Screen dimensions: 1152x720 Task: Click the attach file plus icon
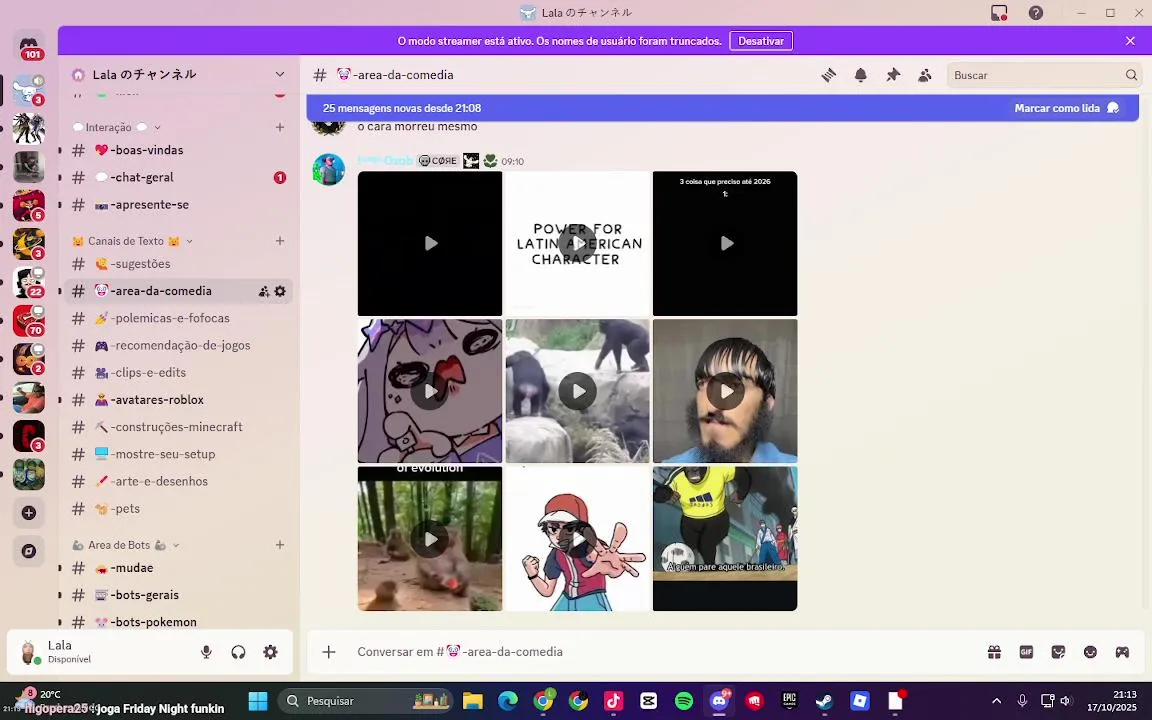[x=329, y=652]
